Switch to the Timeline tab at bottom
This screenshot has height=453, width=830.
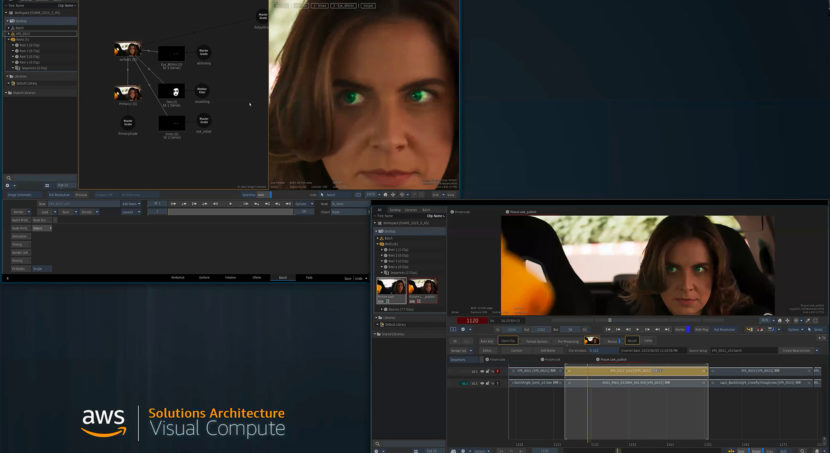(x=230, y=277)
